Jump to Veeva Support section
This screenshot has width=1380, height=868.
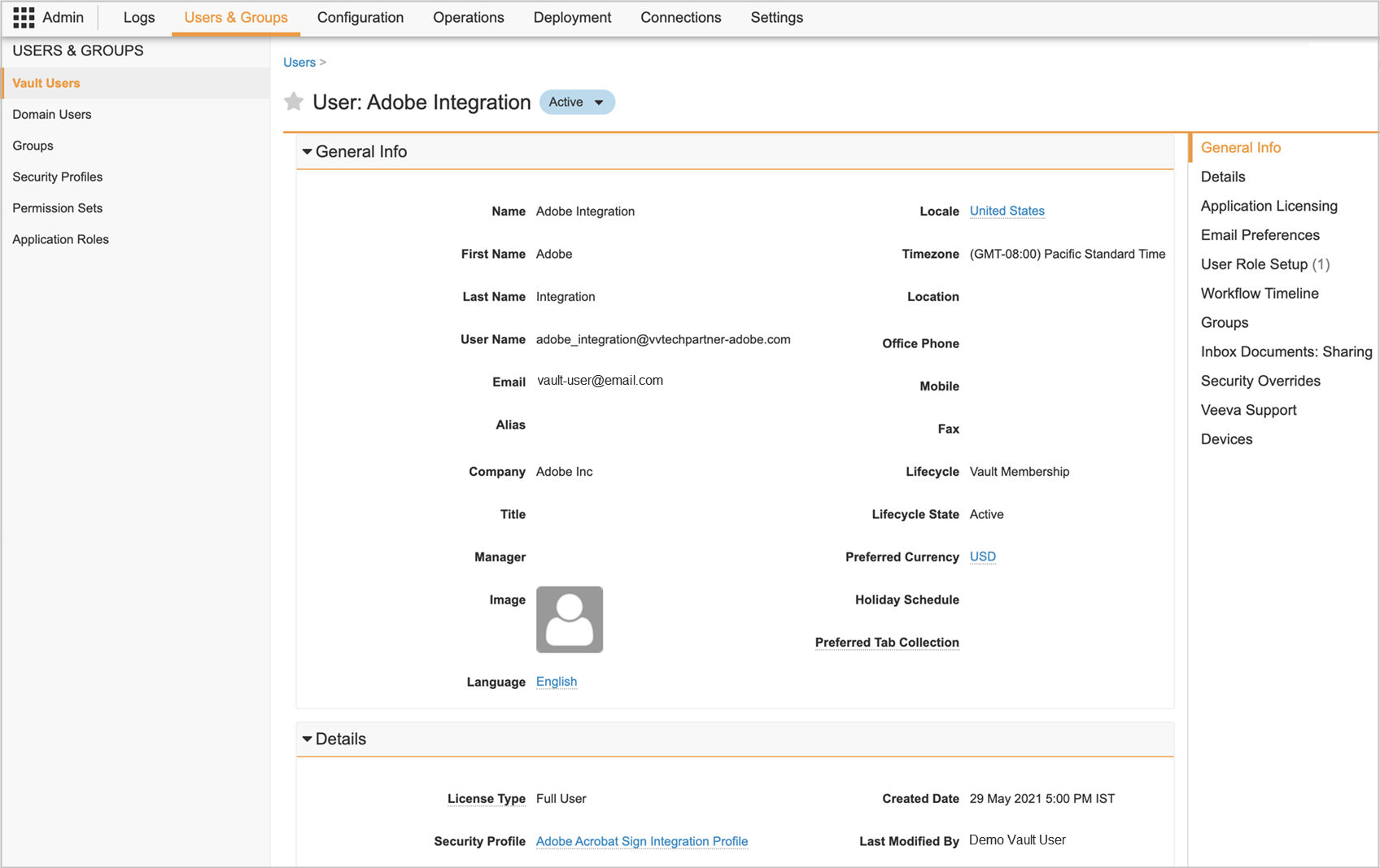coord(1249,410)
